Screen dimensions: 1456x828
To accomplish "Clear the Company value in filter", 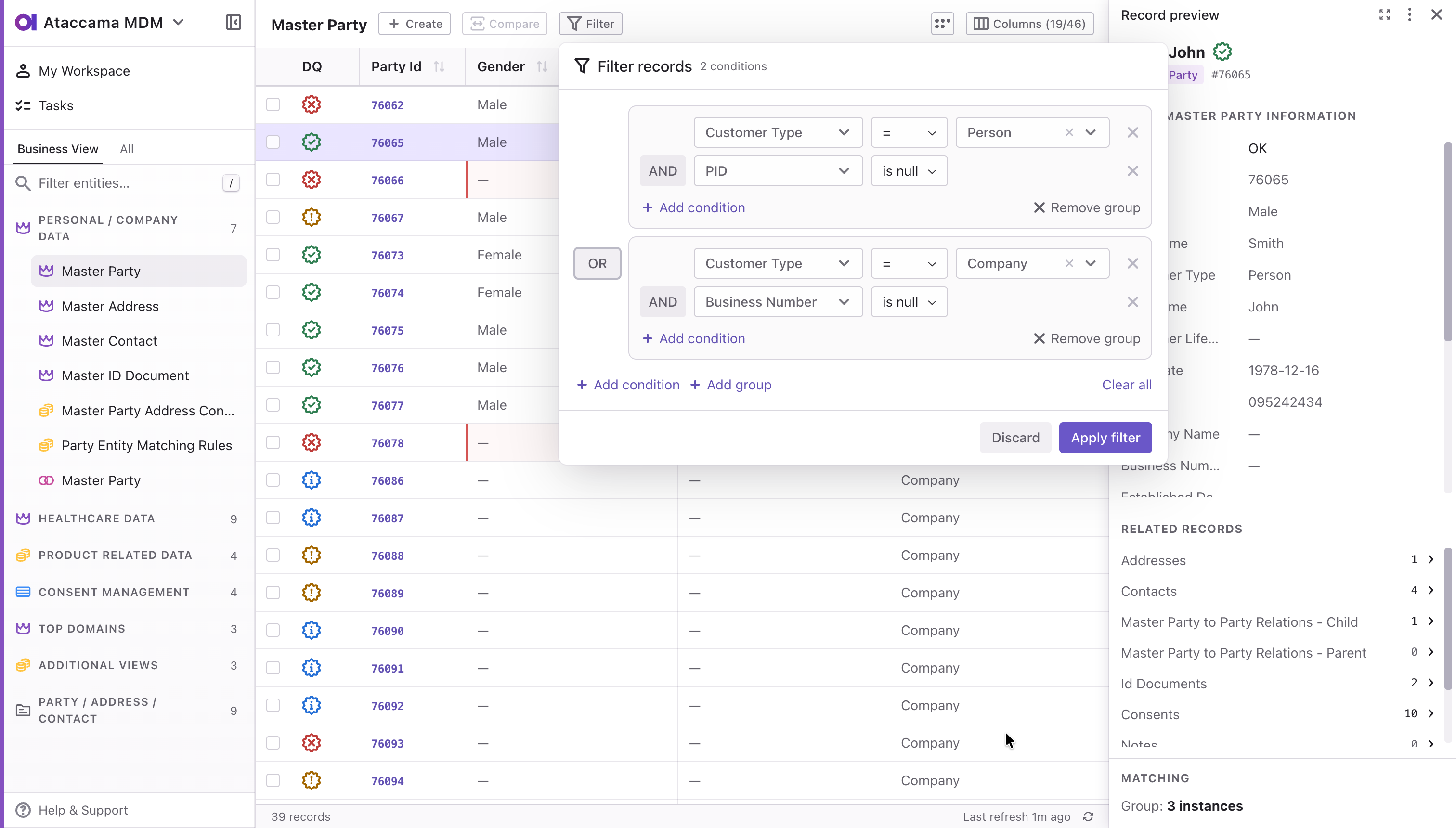I will click(x=1069, y=263).
